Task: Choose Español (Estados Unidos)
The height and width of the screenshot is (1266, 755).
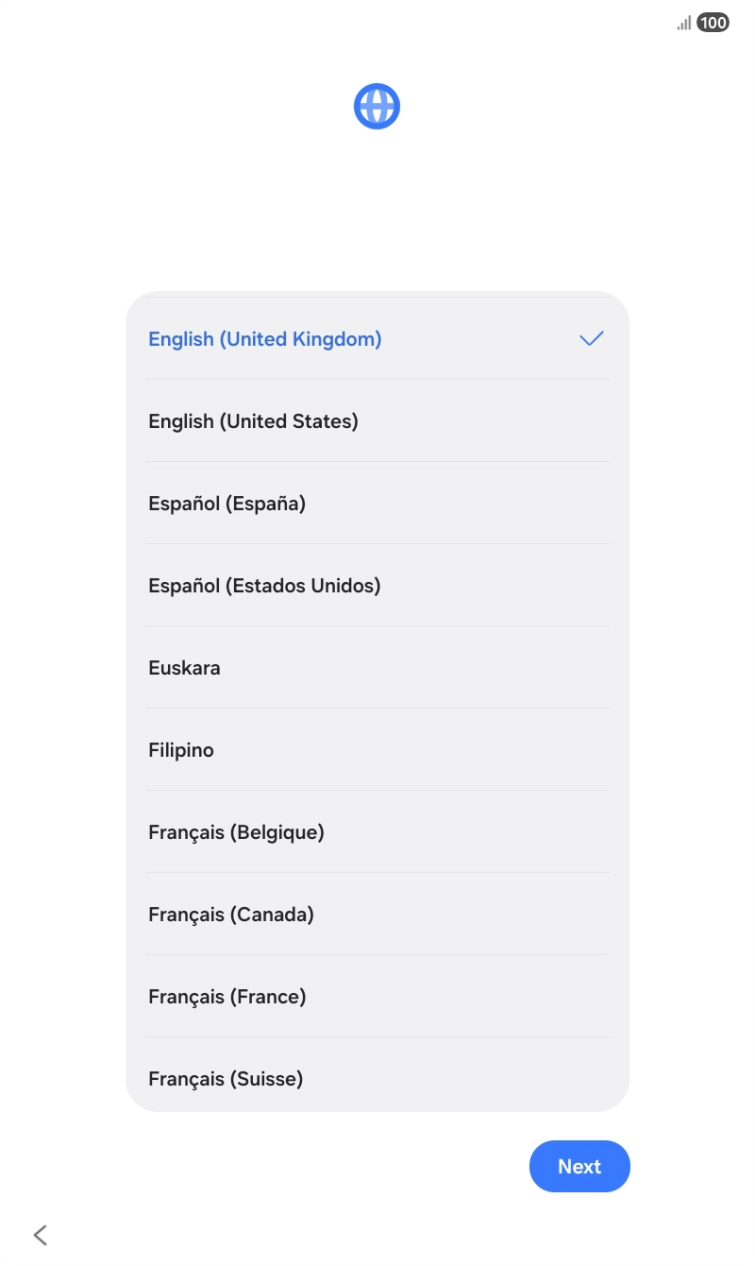Action: [264, 585]
